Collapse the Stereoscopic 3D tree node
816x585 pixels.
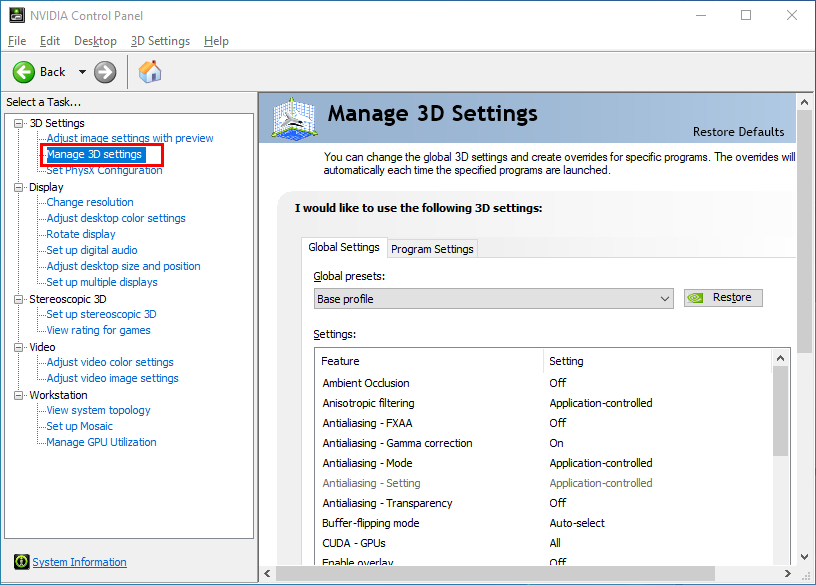19,299
